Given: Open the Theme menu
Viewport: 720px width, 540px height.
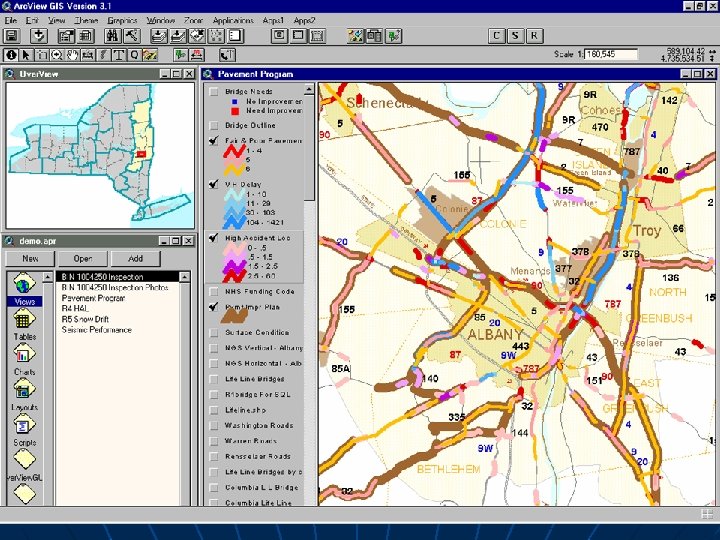Looking at the screenshot, I should click(86, 20).
